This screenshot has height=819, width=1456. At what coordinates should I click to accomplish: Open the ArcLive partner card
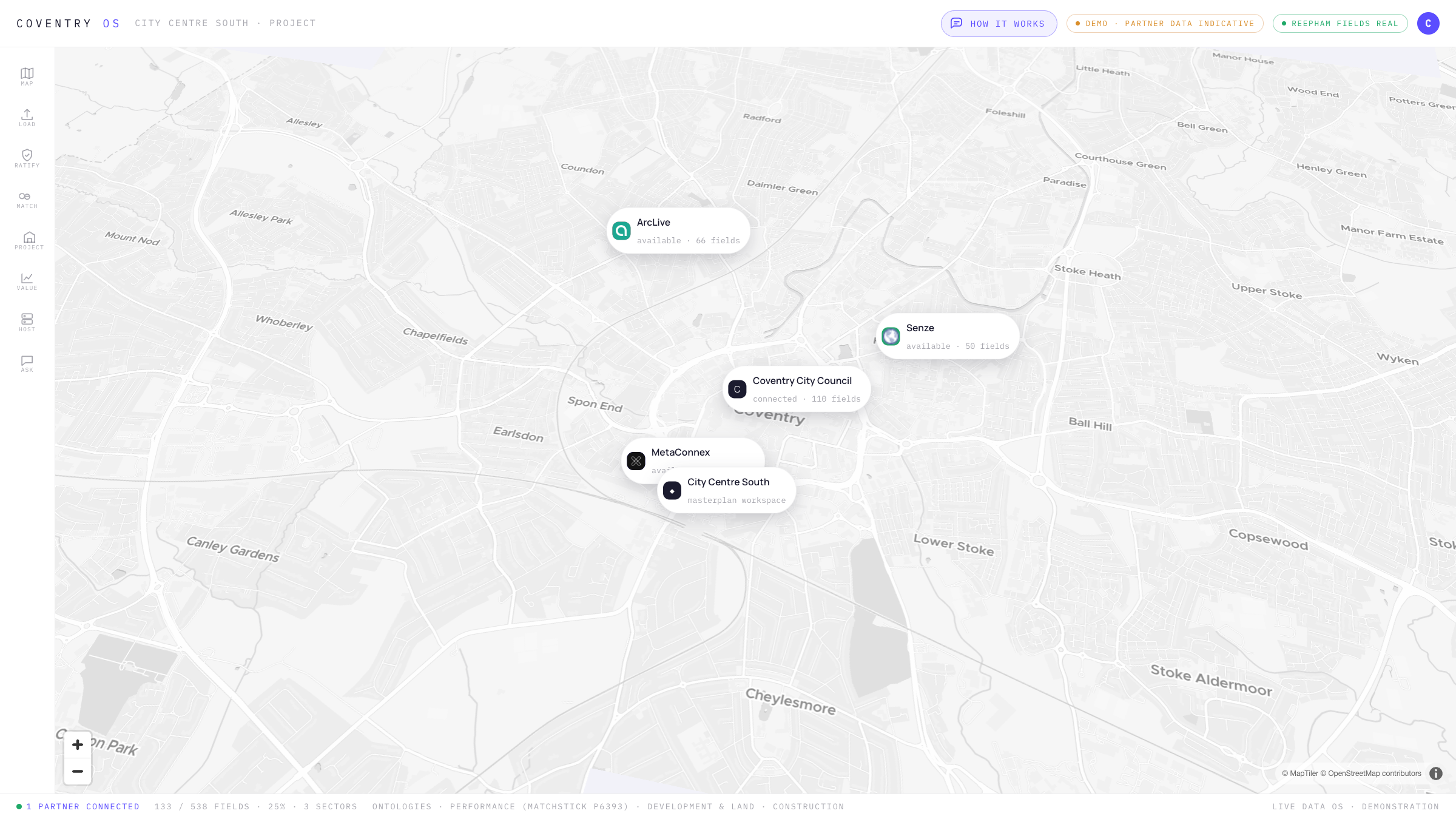point(678,231)
